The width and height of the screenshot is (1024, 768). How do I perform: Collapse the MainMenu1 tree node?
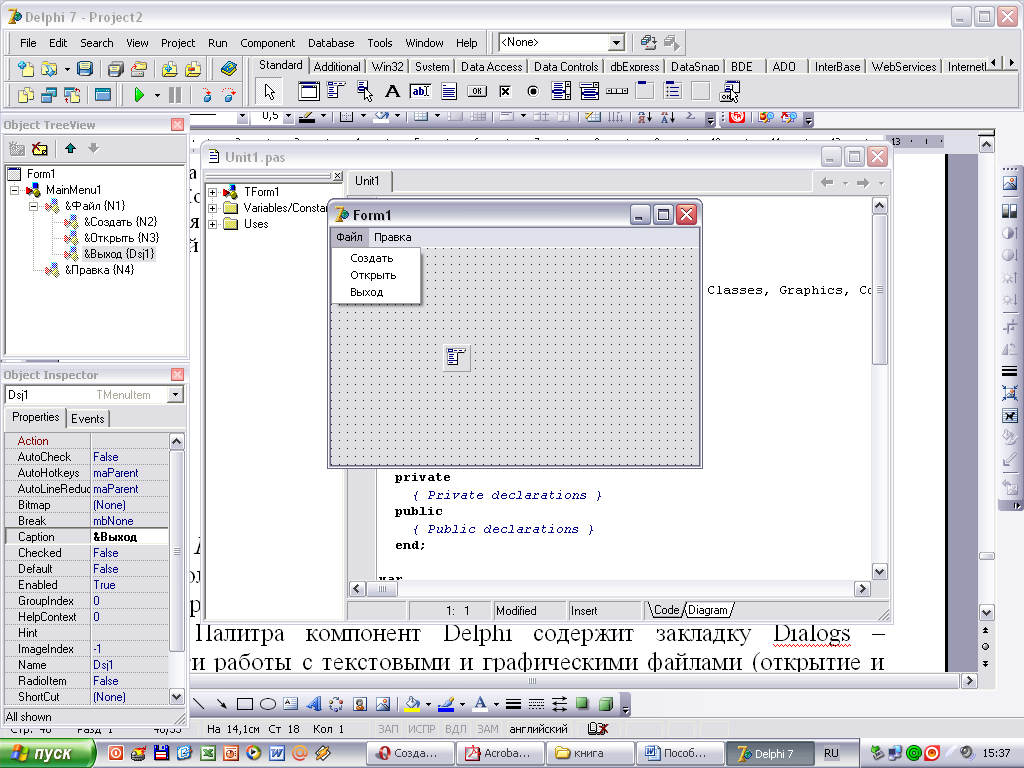14,190
